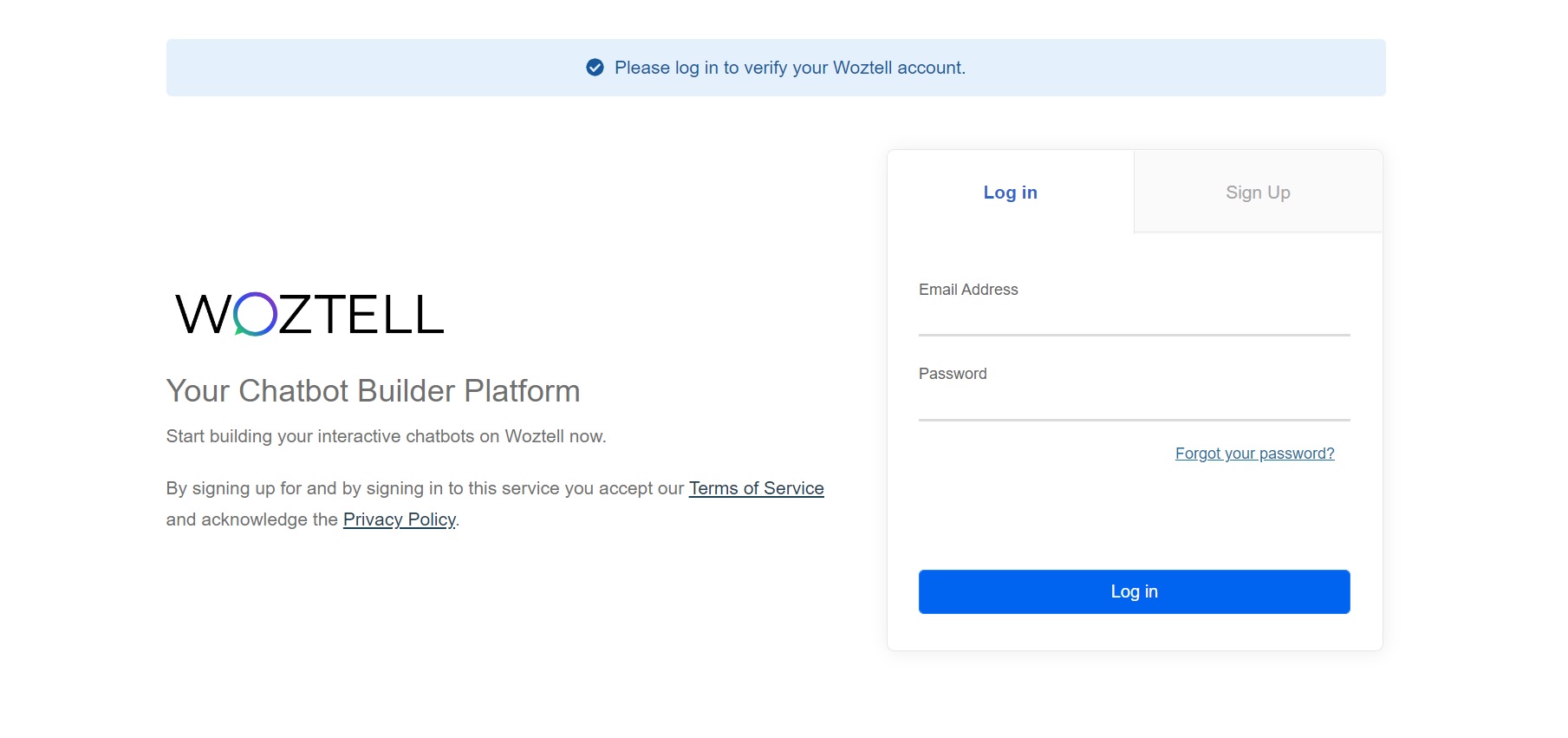Open the Forgot your password link
Screen dimensions: 1568x738
click(1254, 454)
